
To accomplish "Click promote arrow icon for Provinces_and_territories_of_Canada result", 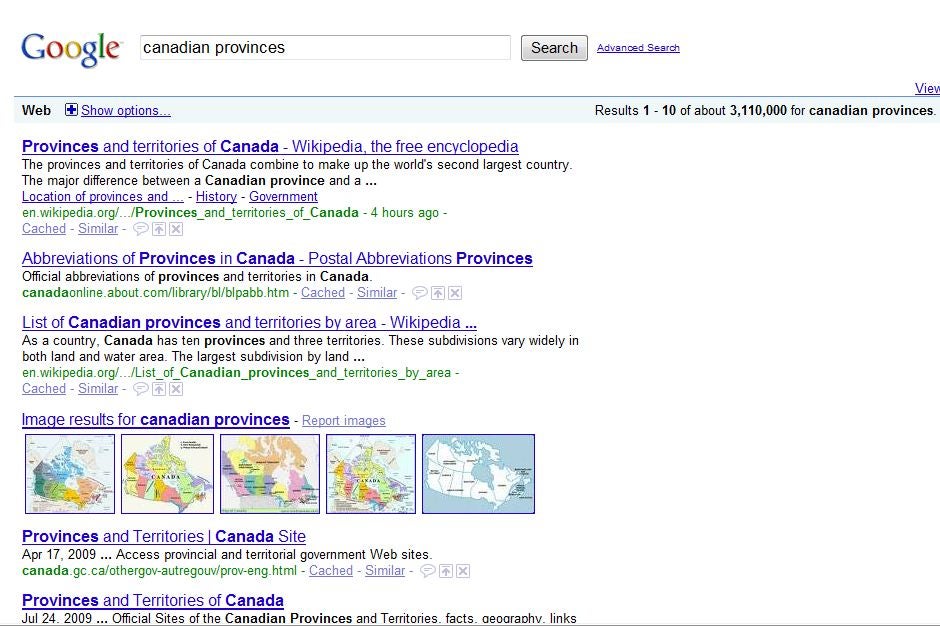I will click(159, 229).
